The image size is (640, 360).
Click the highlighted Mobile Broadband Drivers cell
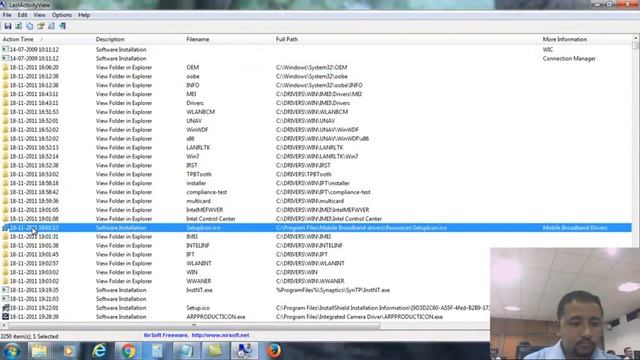(x=575, y=228)
